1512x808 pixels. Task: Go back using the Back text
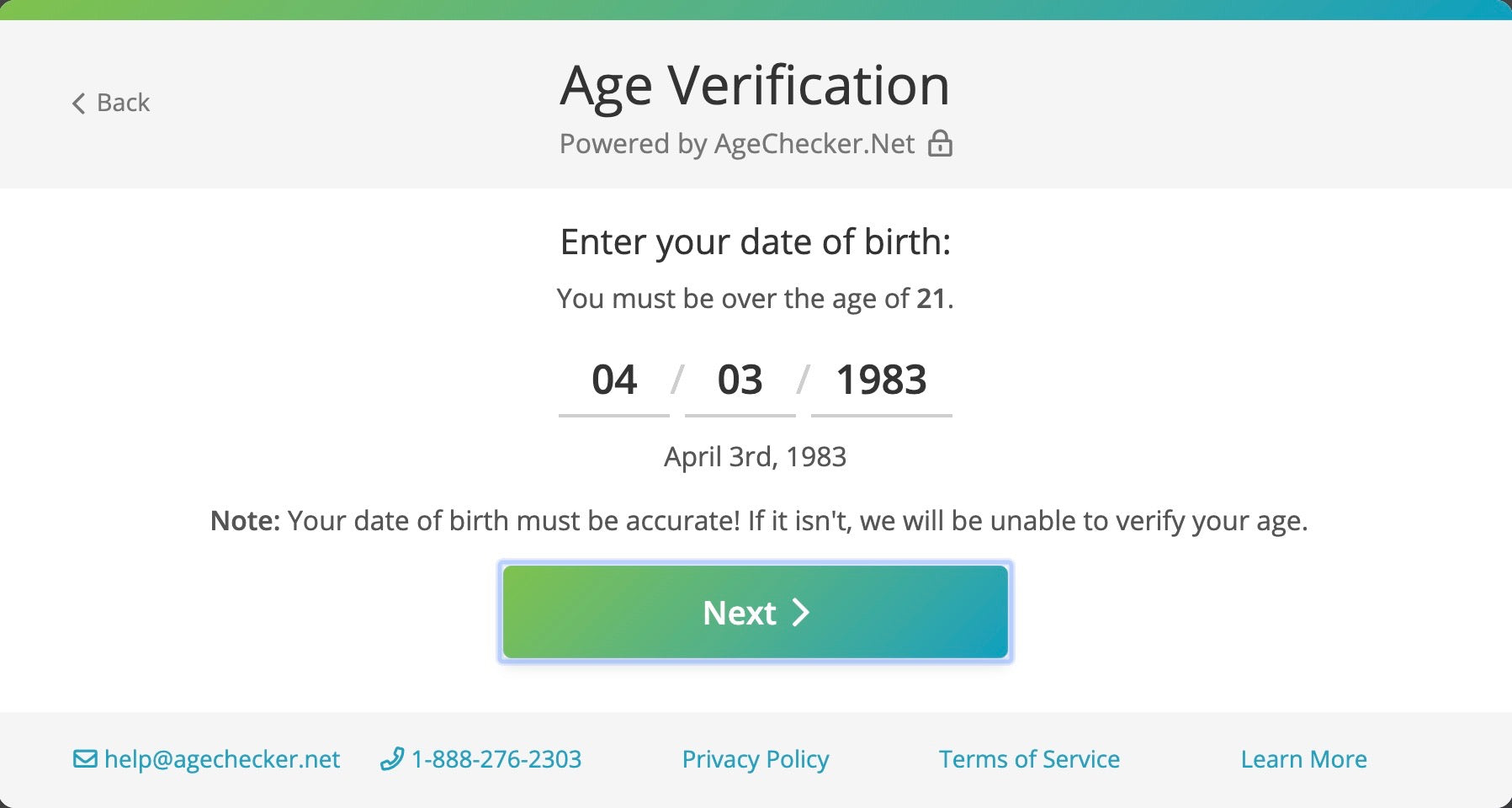tap(123, 103)
